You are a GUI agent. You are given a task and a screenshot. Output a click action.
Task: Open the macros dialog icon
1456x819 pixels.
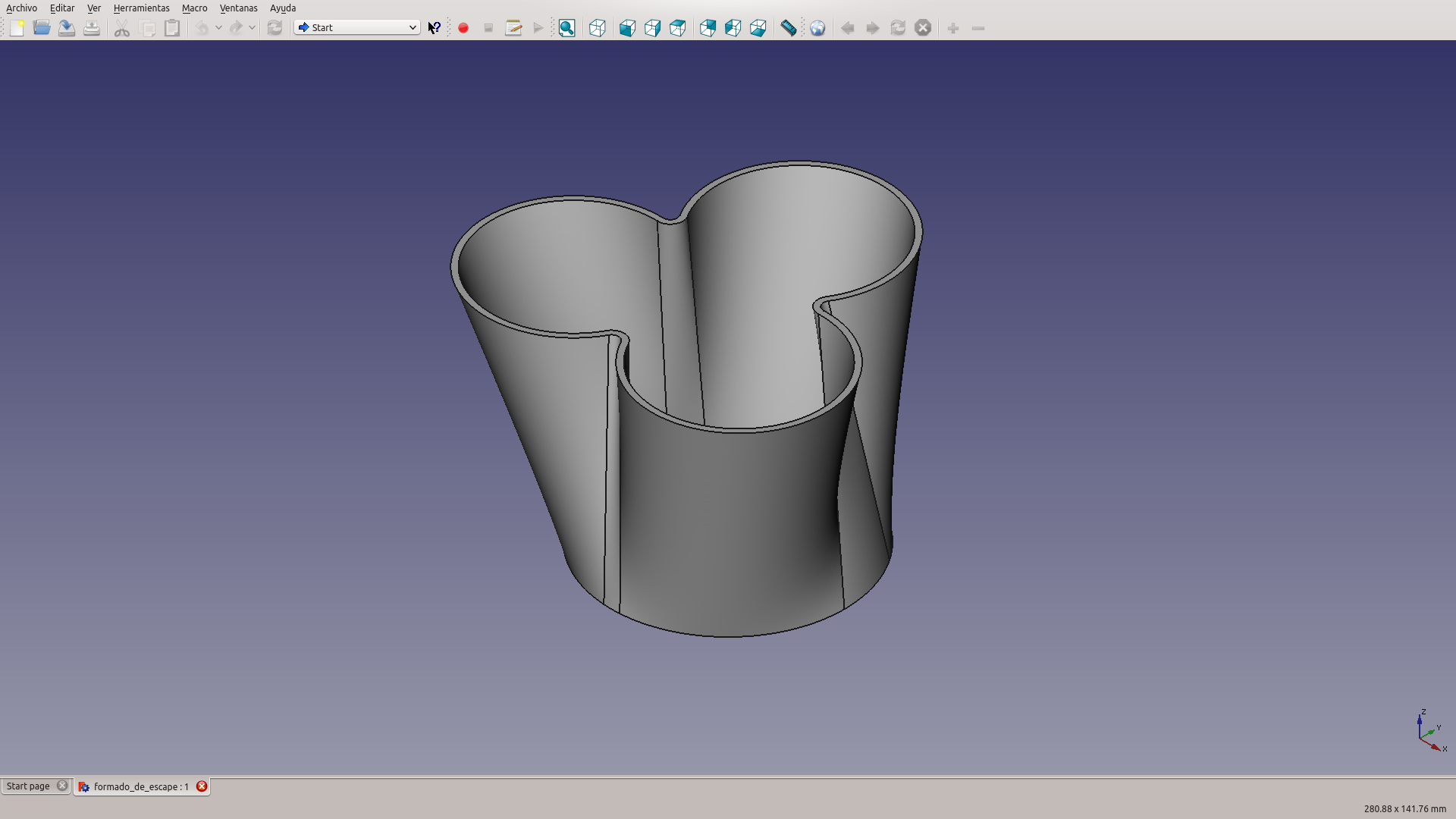click(x=513, y=28)
